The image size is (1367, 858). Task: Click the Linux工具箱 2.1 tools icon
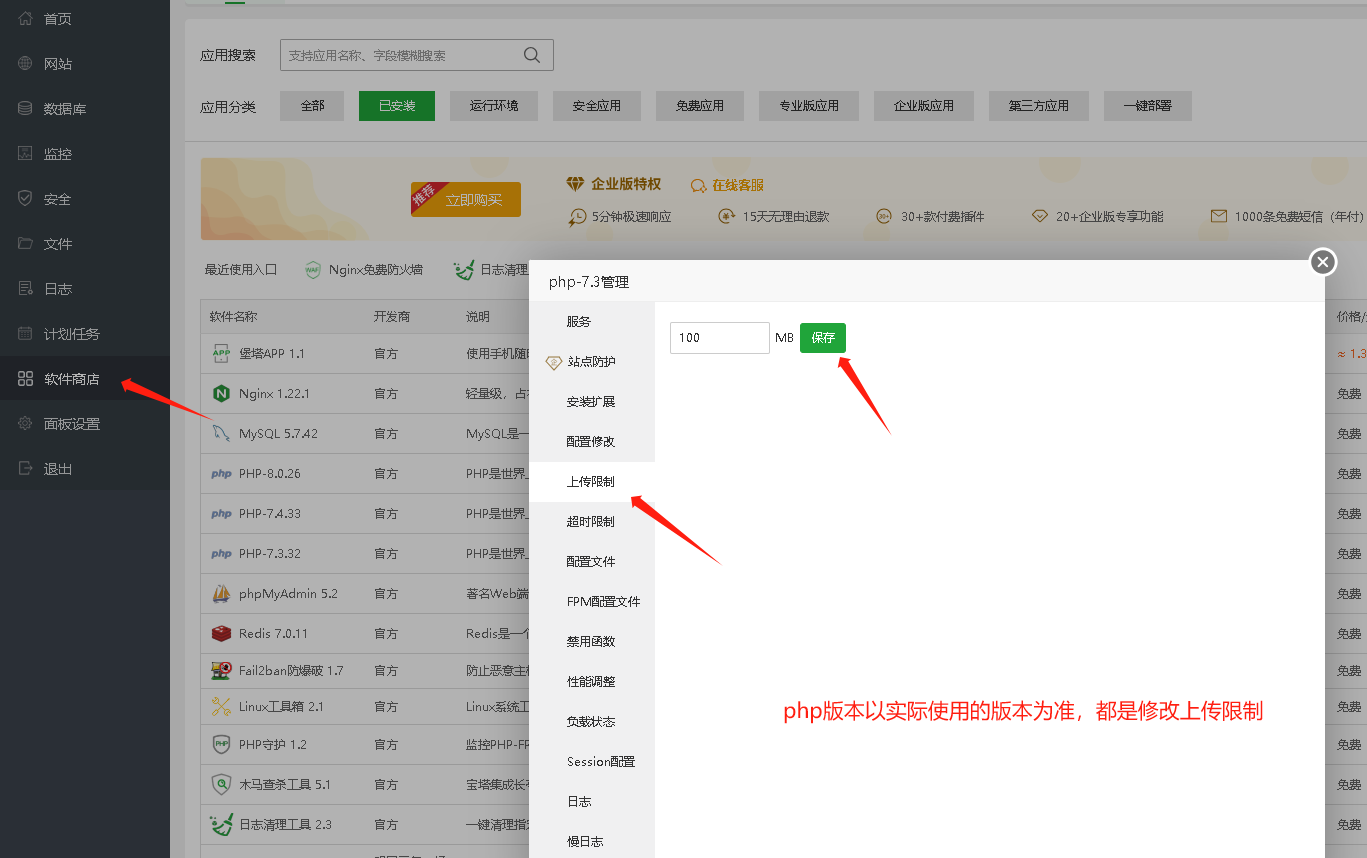point(221,707)
